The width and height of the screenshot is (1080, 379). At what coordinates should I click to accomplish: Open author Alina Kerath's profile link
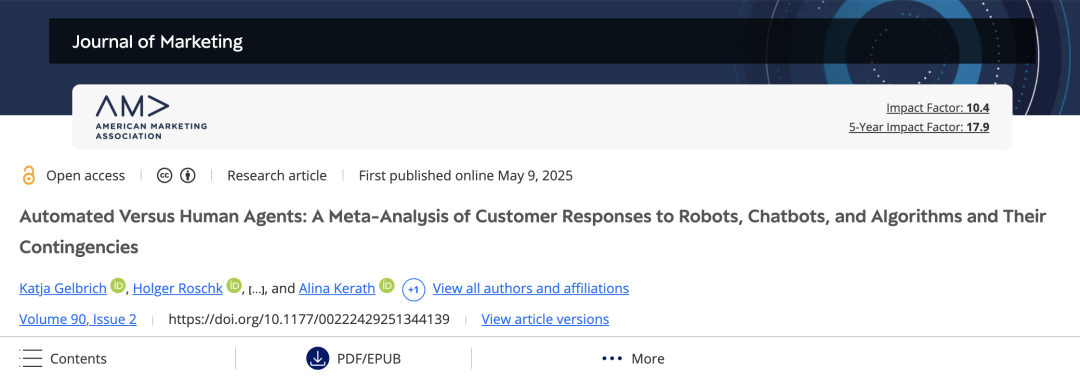tap(337, 288)
